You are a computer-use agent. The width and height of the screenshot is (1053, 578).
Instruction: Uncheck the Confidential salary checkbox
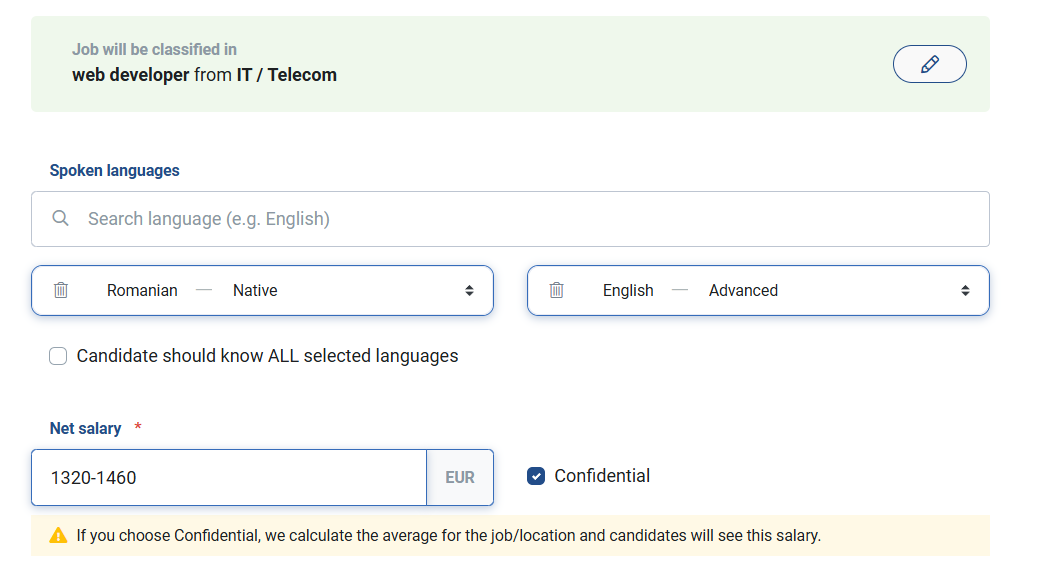point(536,476)
